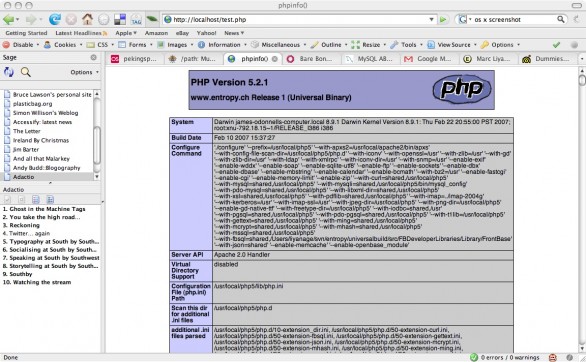Screen dimensions: 586x362
Task: Open the Outline dropdown menu
Action: click(329, 44)
